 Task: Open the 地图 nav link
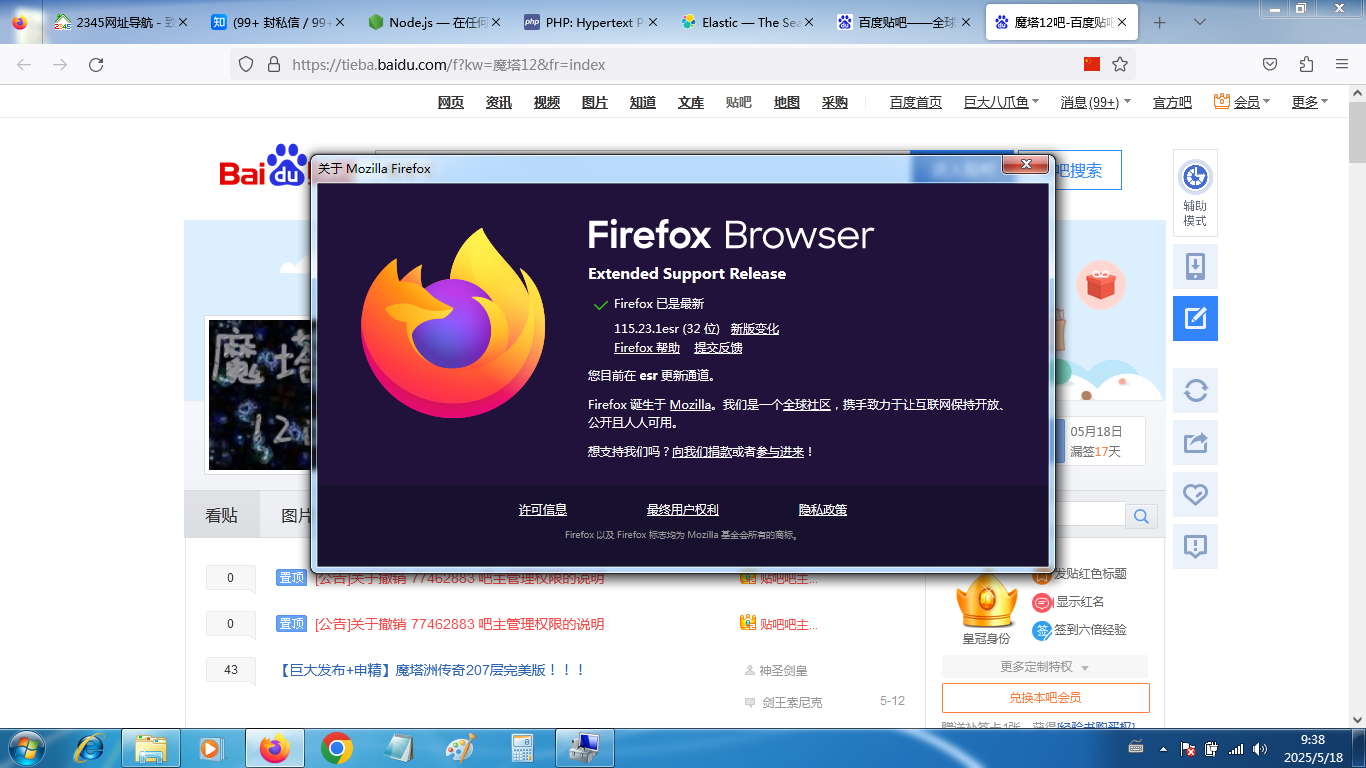(x=787, y=102)
